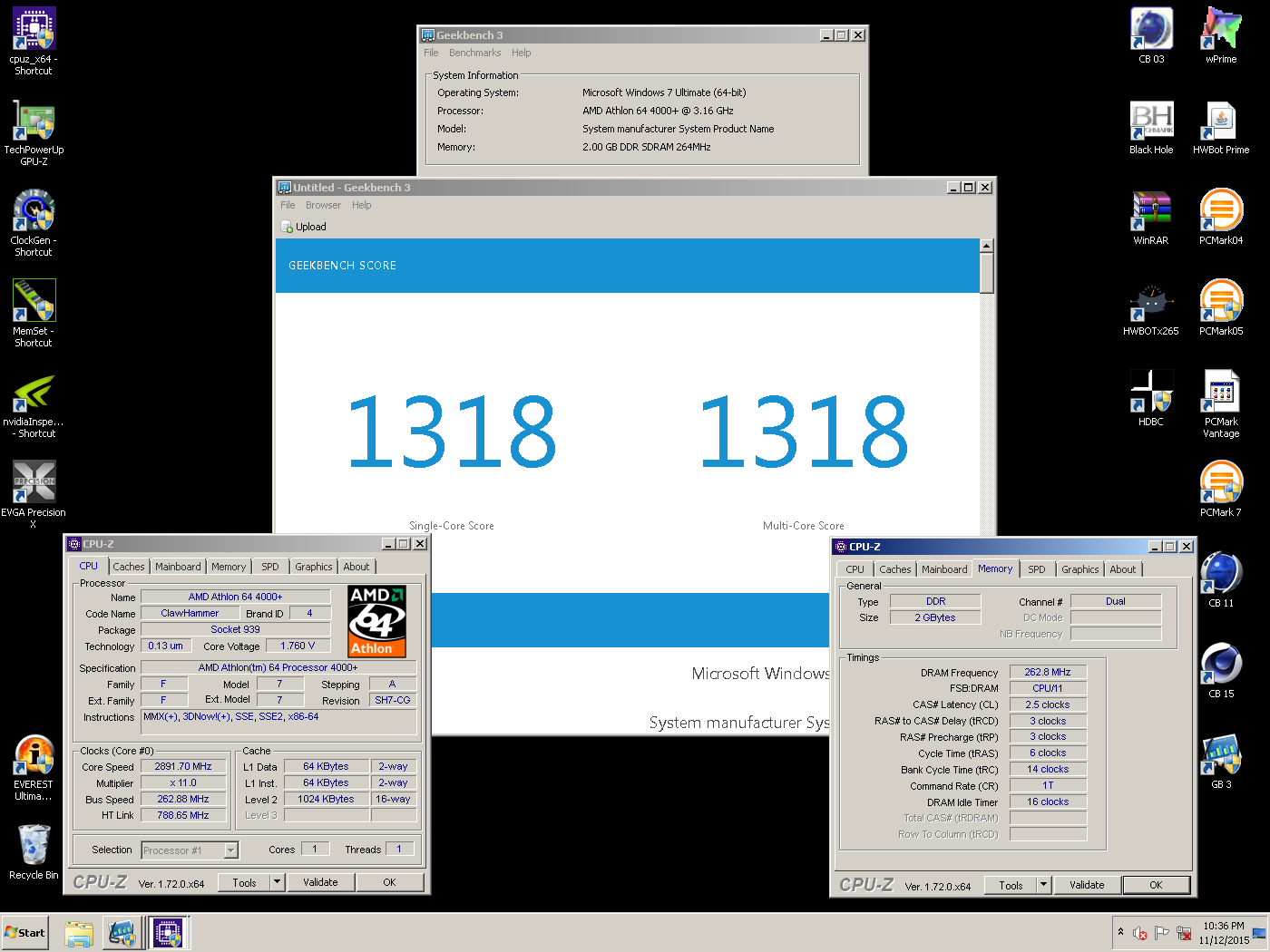Screen dimensions: 1270x952
Task: Expand the Tools dropdown arrow in Memory CPU-Z window
Action: pos(1044,885)
